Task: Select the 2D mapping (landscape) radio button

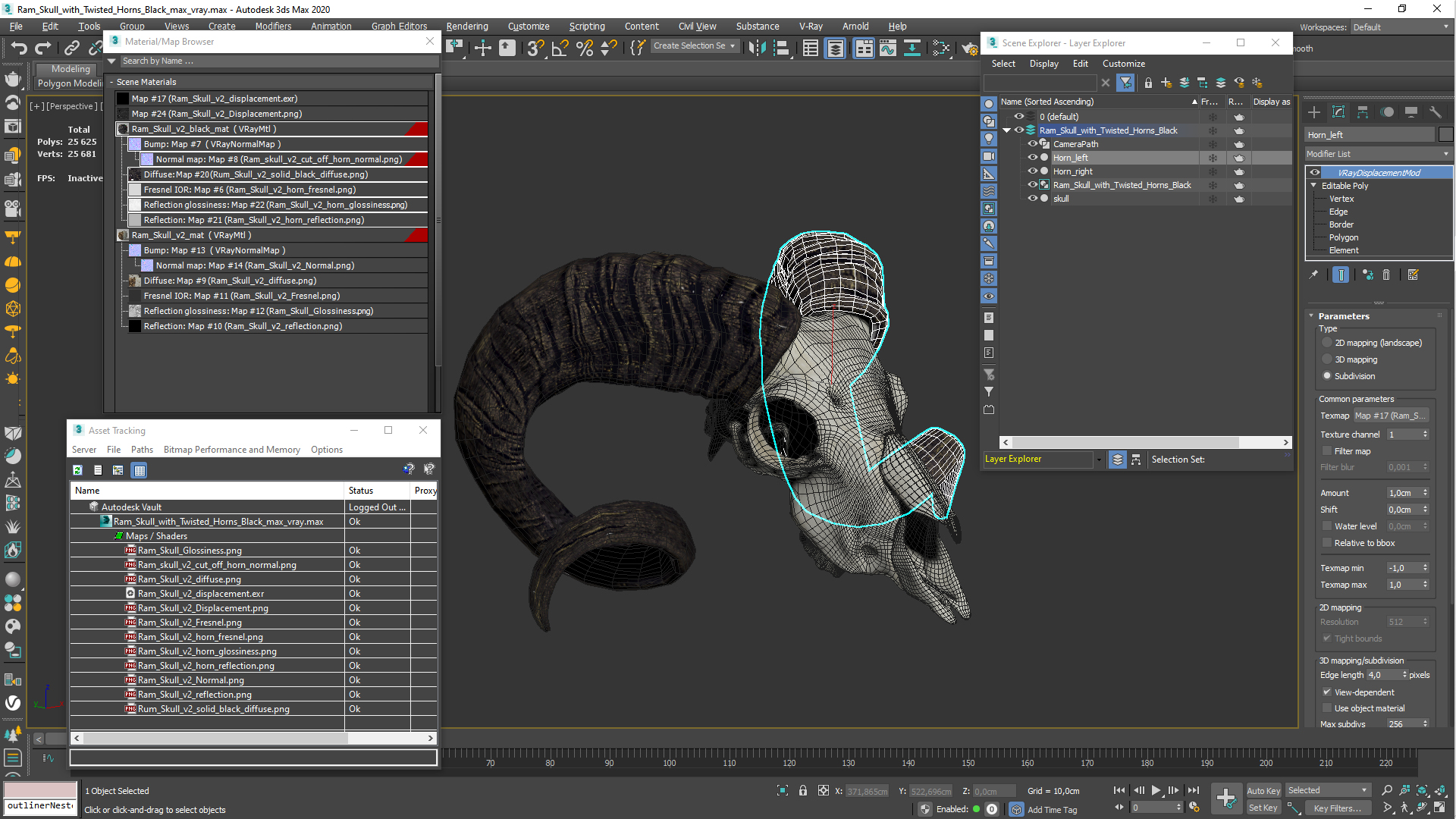Action: click(1327, 343)
